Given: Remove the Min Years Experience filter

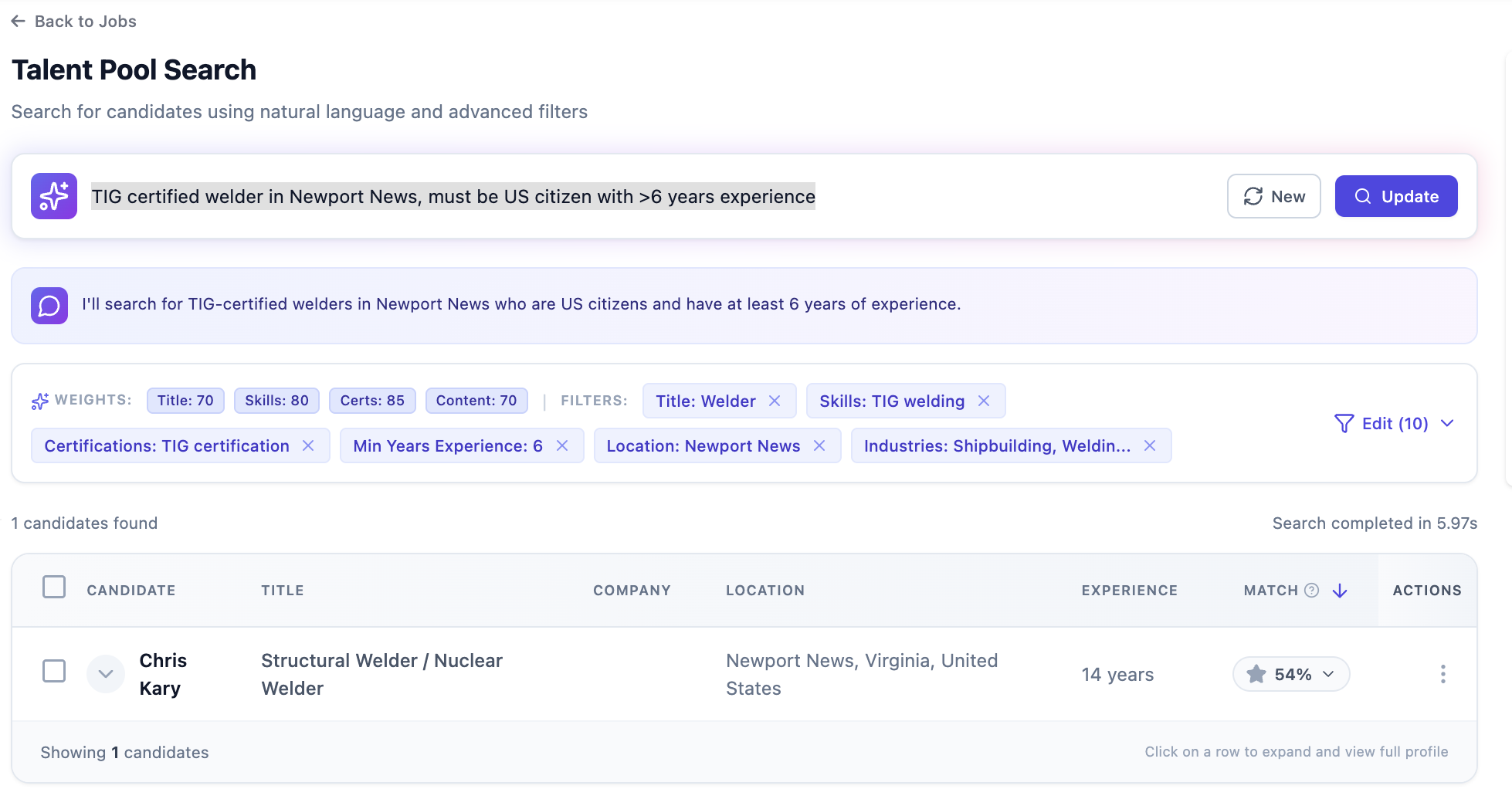Looking at the screenshot, I should (562, 445).
